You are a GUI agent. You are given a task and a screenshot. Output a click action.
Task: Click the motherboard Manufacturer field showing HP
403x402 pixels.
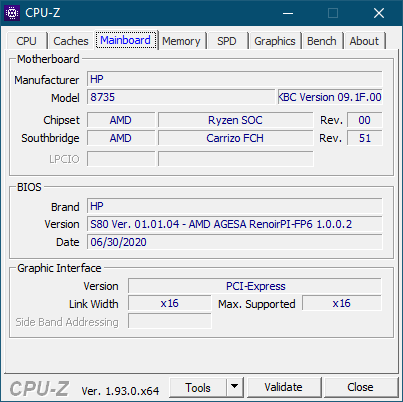coord(235,79)
